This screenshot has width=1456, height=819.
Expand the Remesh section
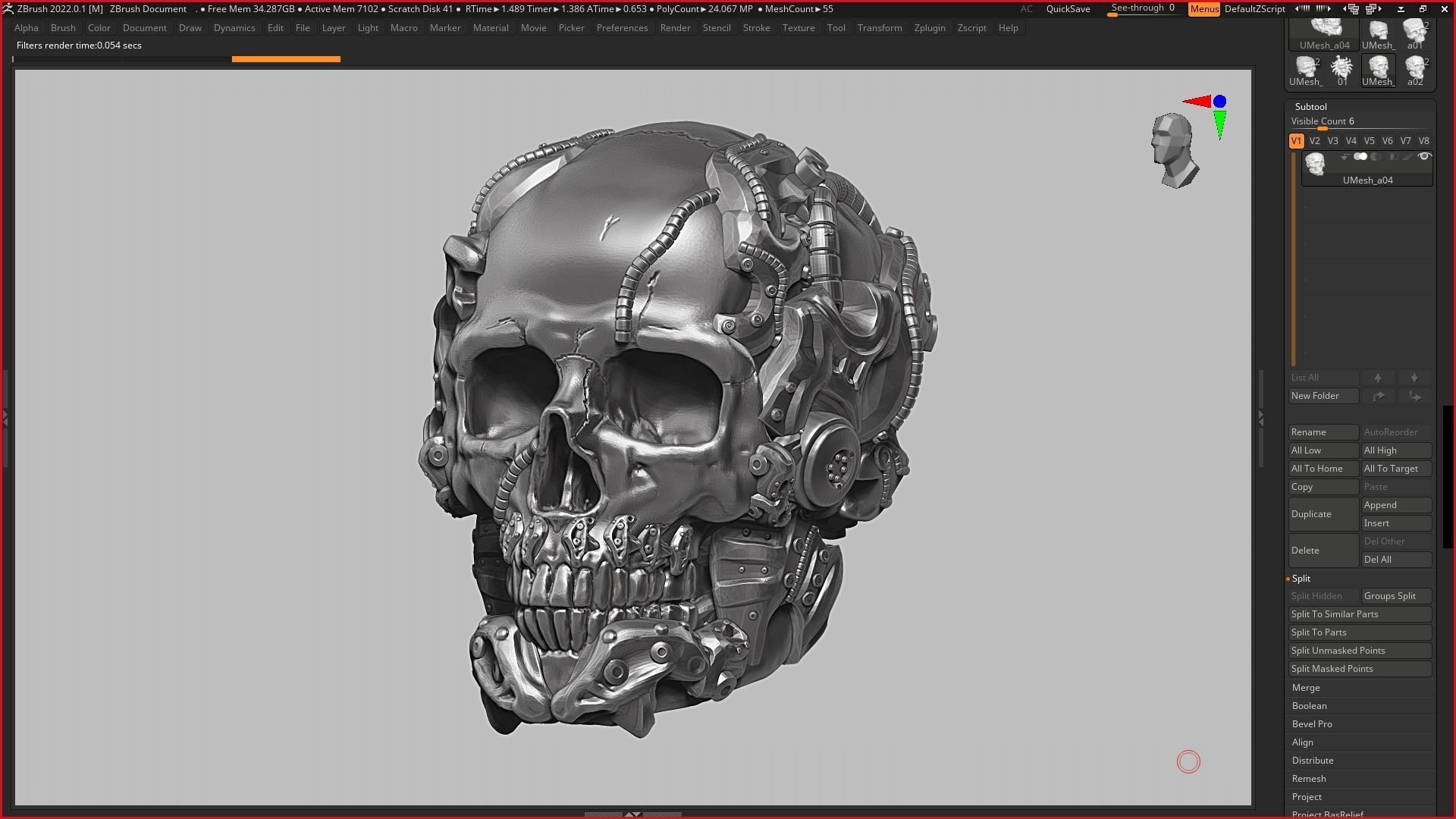pyautogui.click(x=1309, y=779)
